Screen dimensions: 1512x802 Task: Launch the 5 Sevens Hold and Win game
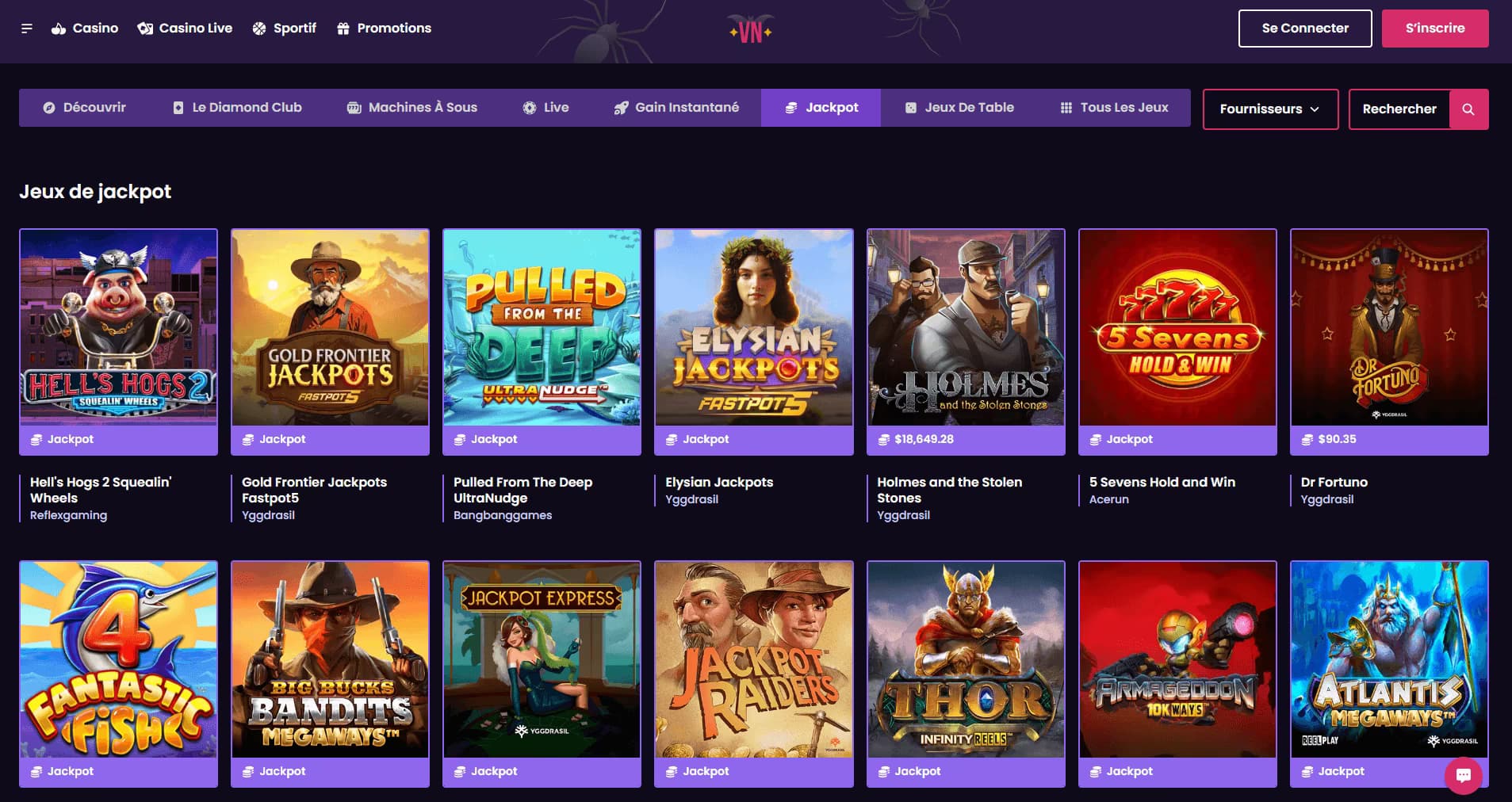click(1177, 327)
